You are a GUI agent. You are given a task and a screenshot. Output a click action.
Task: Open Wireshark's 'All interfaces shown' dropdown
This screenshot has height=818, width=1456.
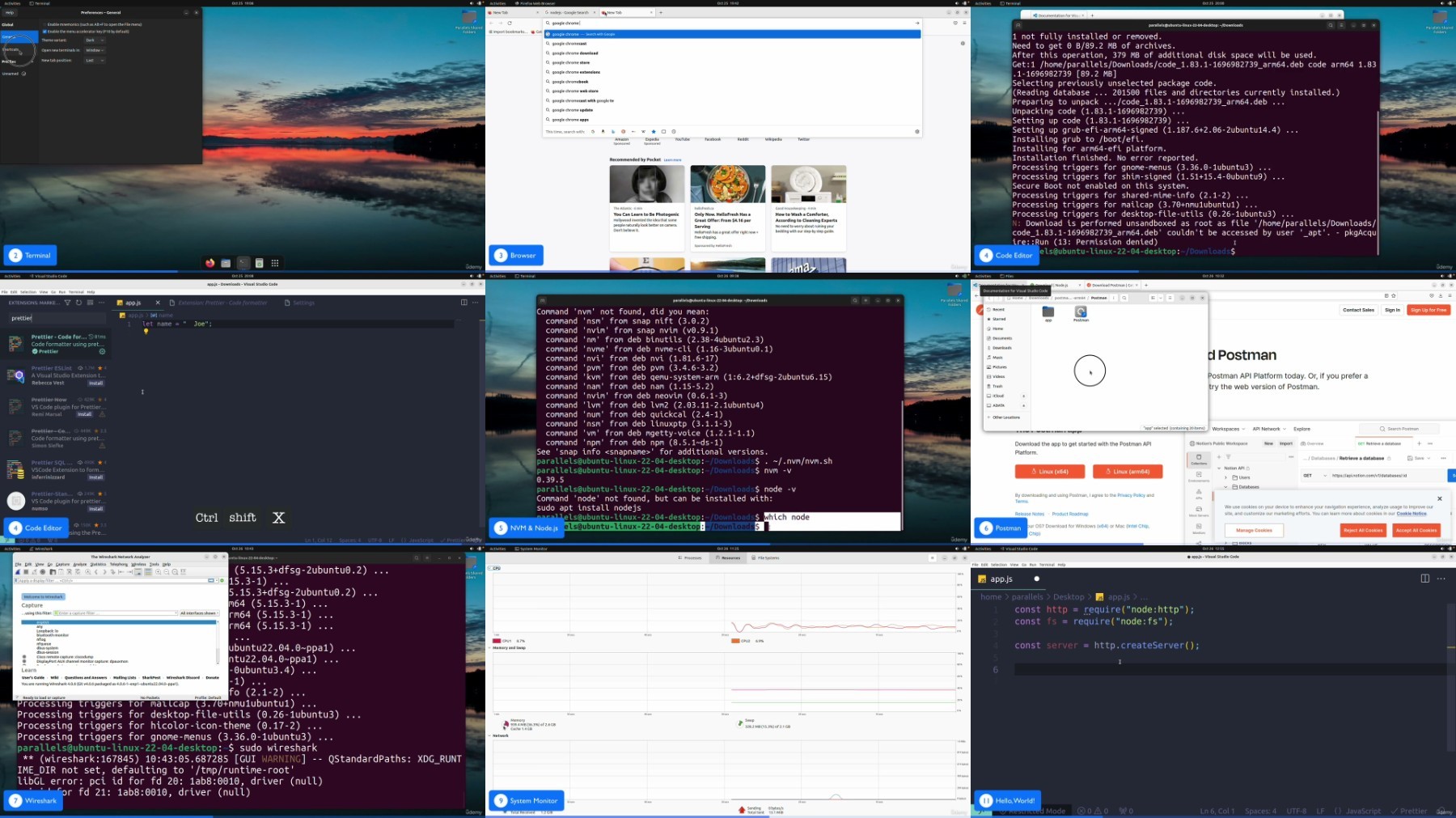pyautogui.click(x=199, y=613)
